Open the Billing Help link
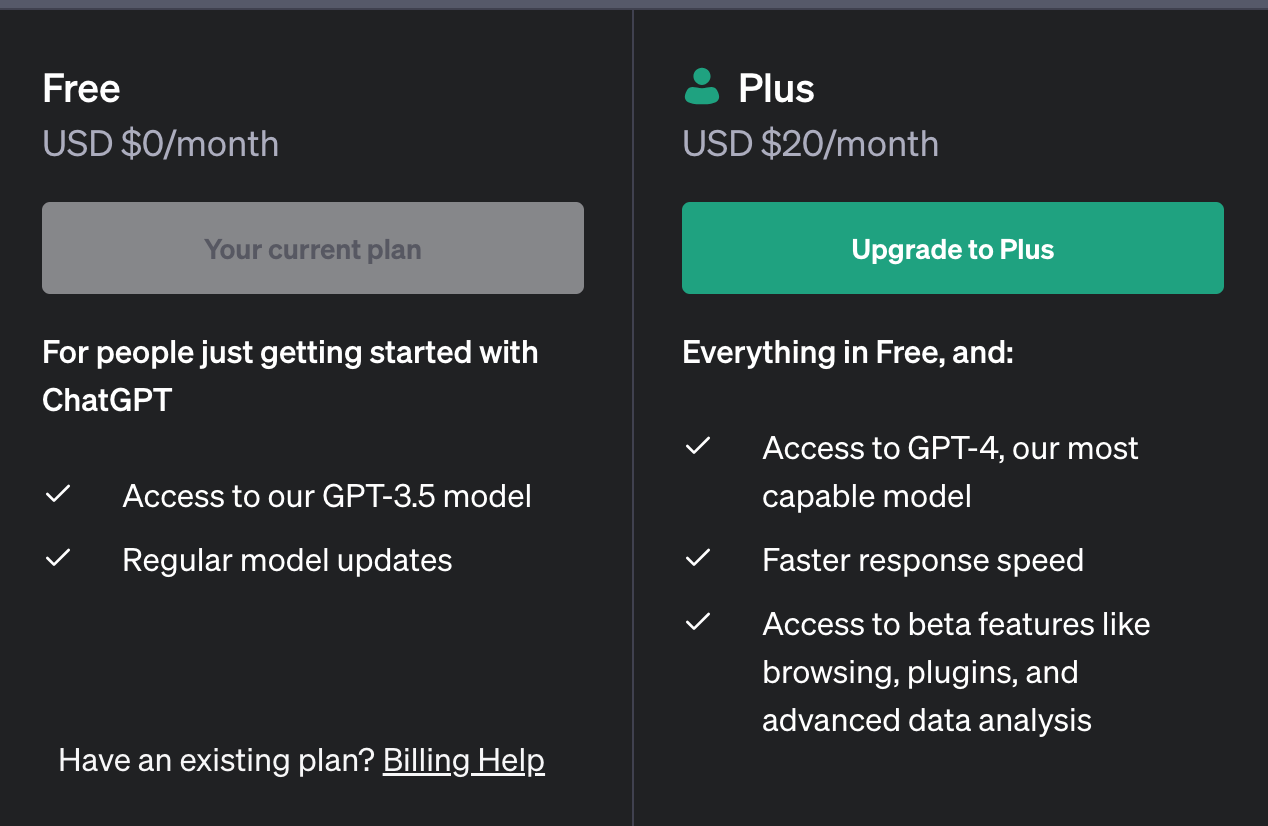The width and height of the screenshot is (1268, 826). point(464,760)
